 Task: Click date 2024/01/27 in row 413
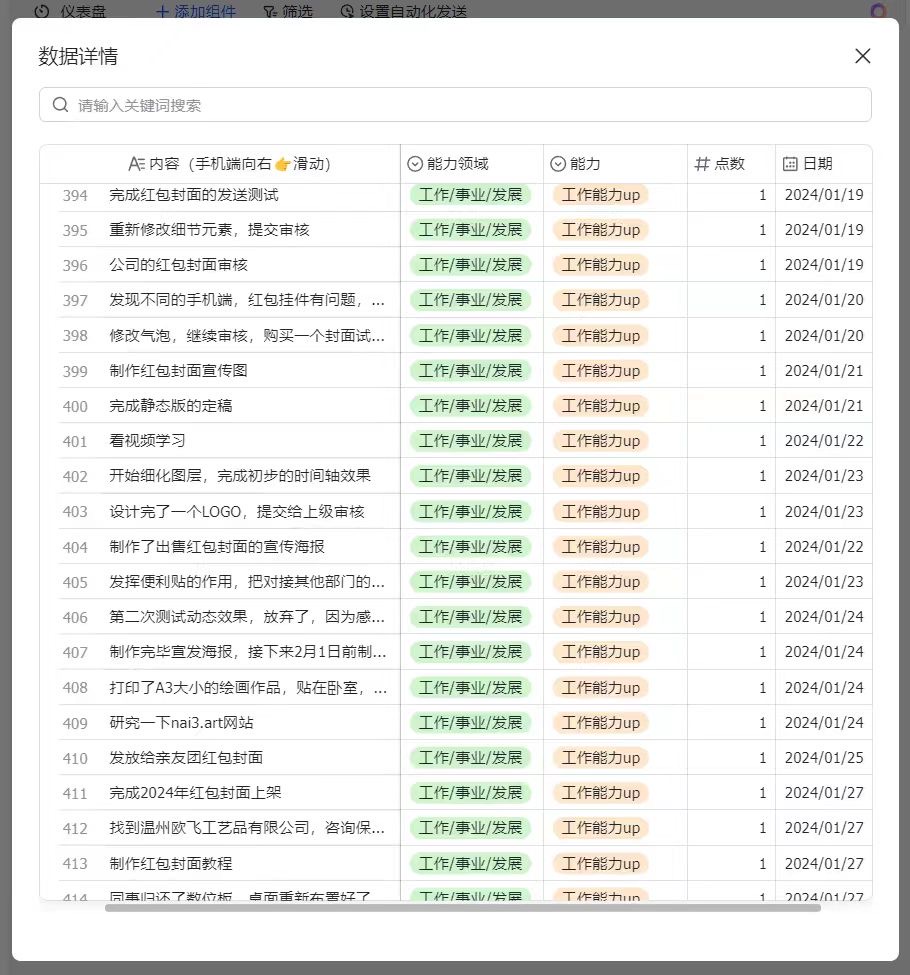pyautogui.click(x=824, y=864)
